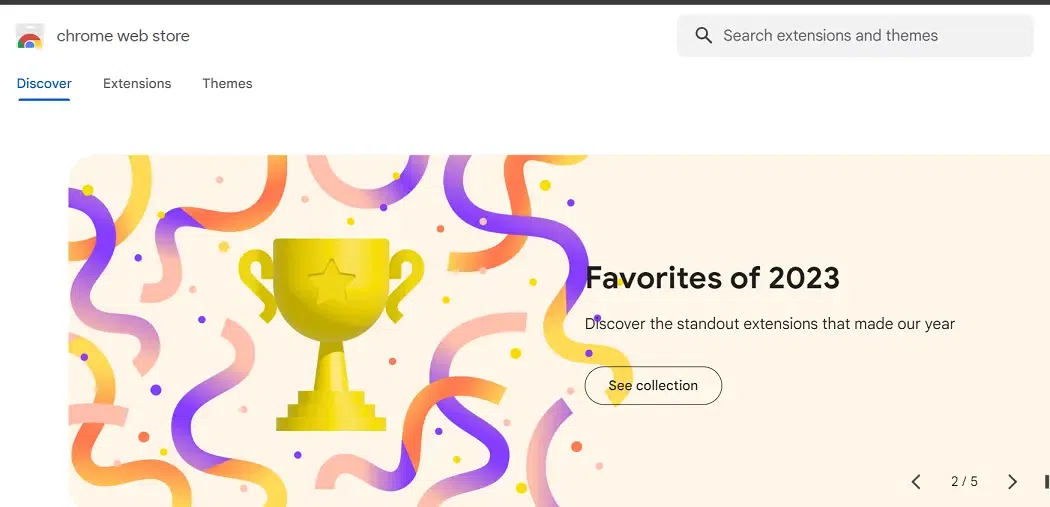Click the banner description about standout extensions
Image resolution: width=1050 pixels, height=507 pixels.
click(770, 324)
